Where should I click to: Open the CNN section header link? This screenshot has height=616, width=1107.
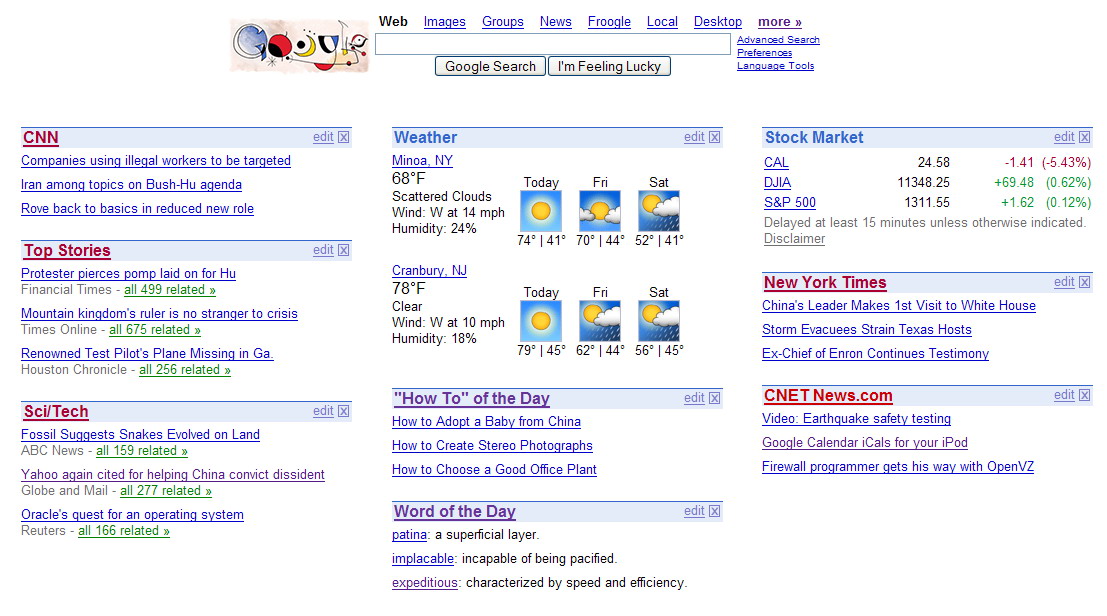pos(40,138)
